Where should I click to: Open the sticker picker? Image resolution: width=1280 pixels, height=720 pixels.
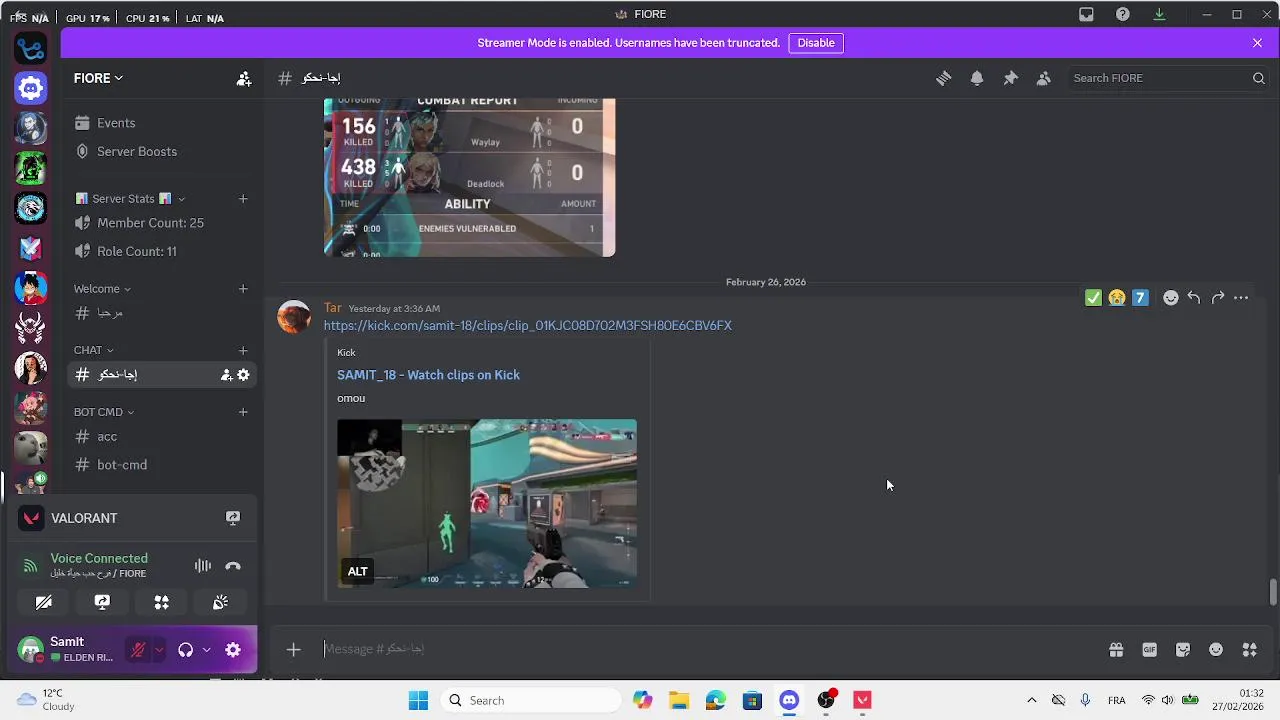pos(1183,650)
